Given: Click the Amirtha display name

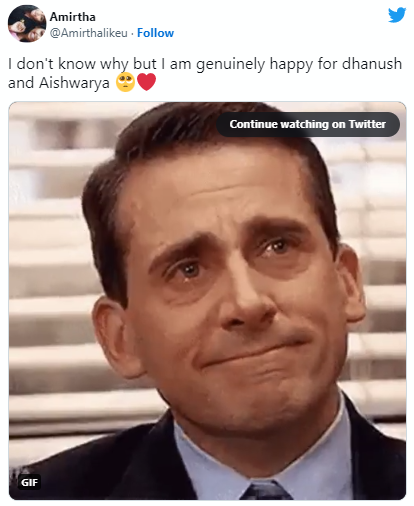Looking at the screenshot, I should click(x=73, y=17).
